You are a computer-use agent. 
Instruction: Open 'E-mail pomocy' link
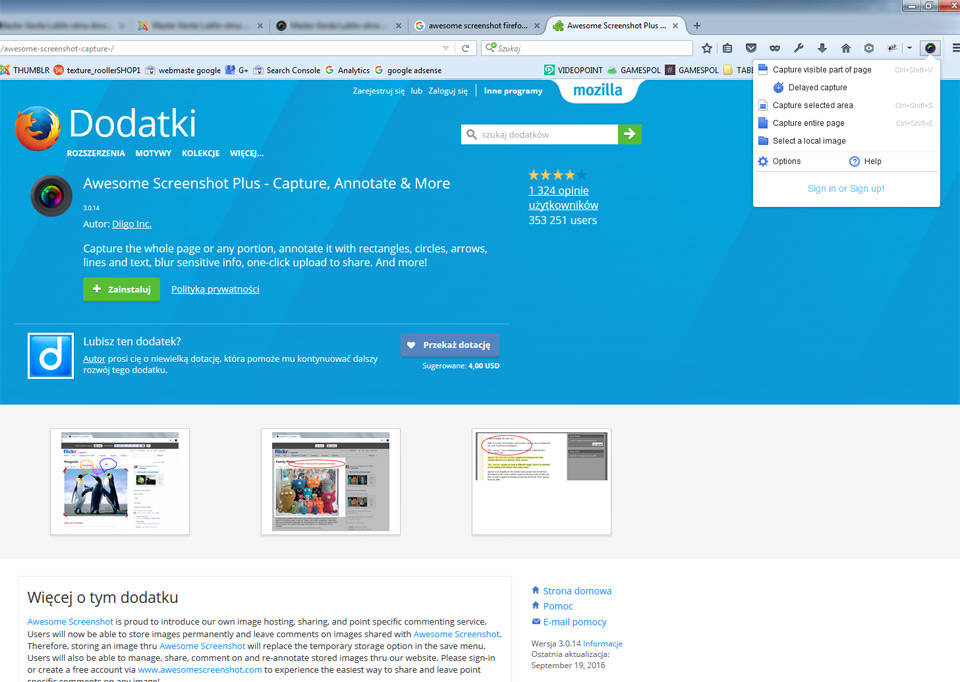(x=574, y=622)
